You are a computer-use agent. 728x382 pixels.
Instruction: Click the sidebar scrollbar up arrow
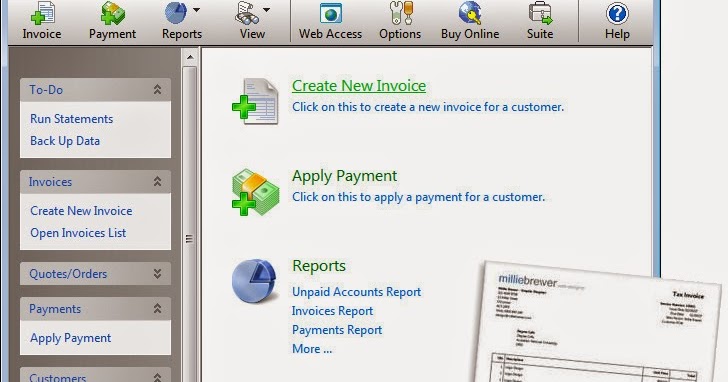click(190, 58)
